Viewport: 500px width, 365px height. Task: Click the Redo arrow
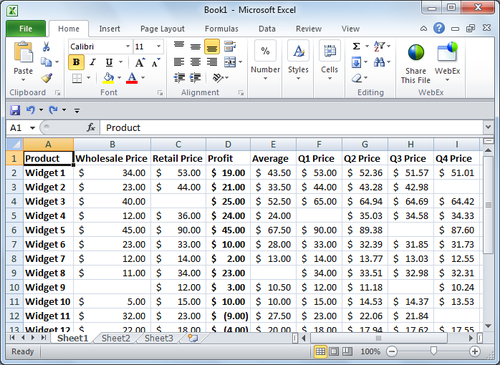coord(53,110)
